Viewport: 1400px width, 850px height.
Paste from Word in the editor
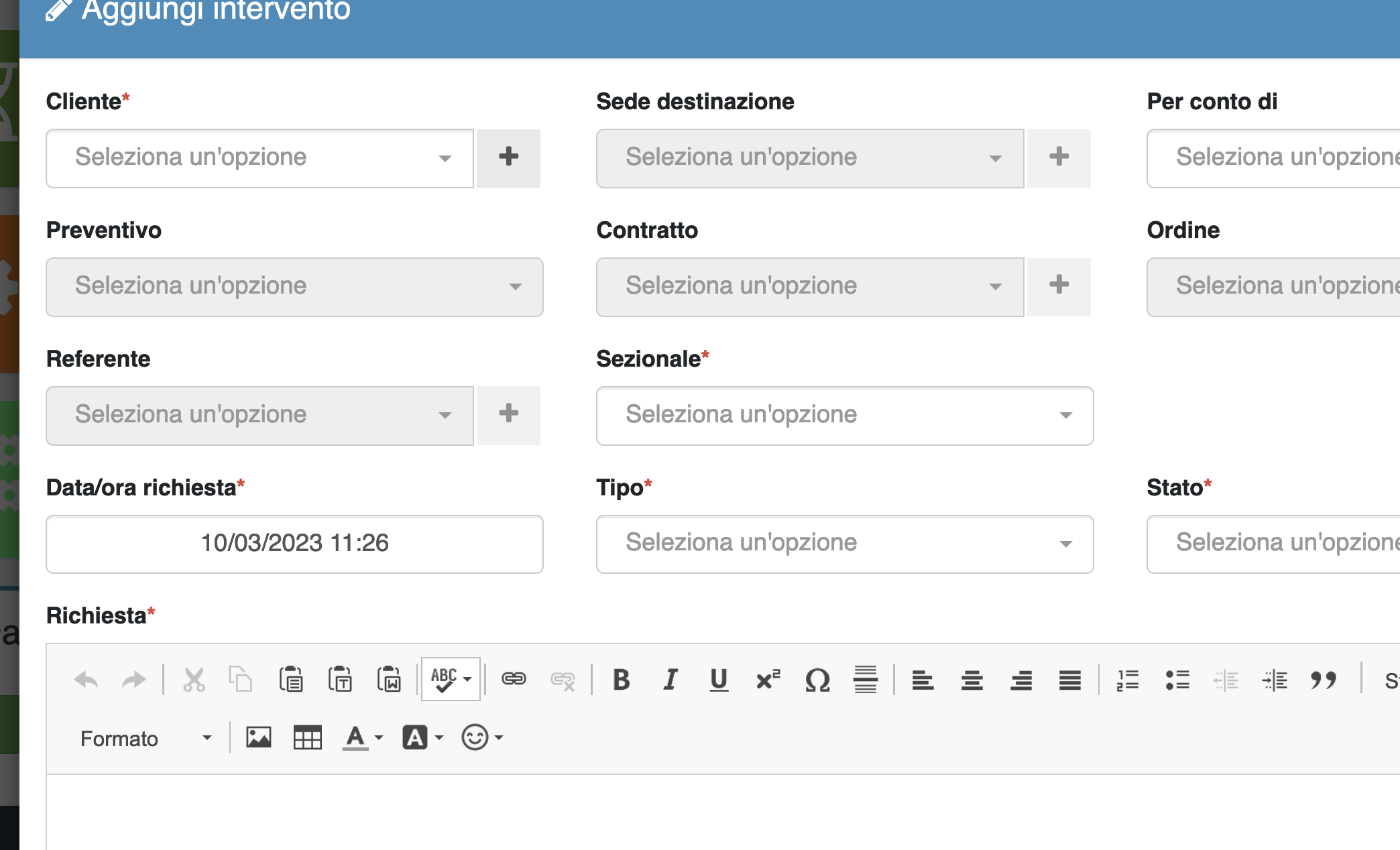388,679
